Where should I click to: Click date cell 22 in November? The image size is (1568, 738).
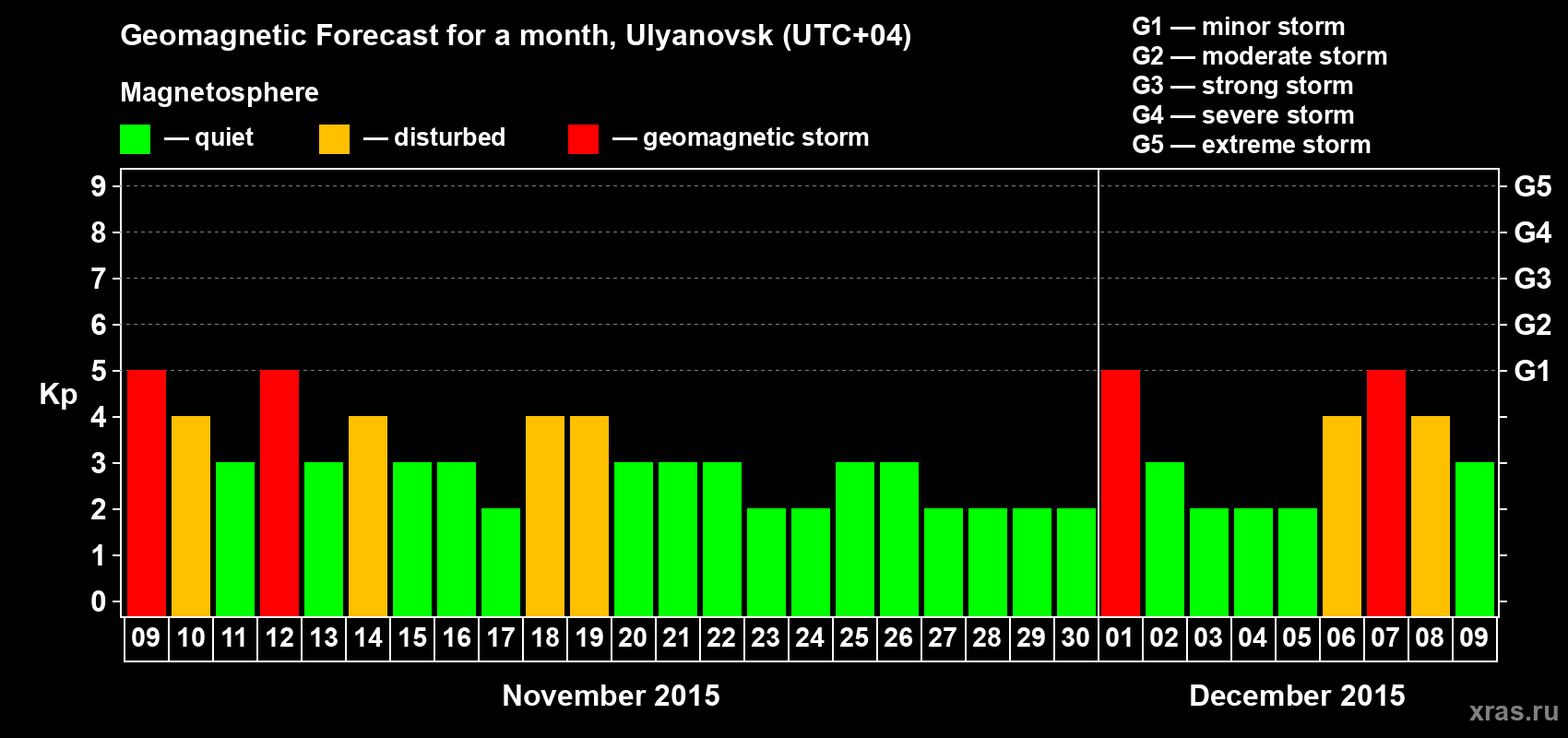[x=722, y=638]
